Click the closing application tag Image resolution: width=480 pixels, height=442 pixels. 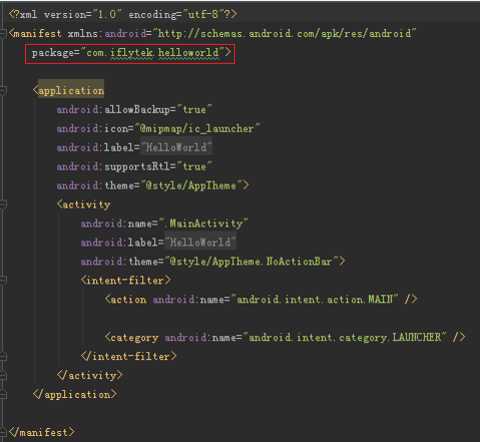point(75,394)
